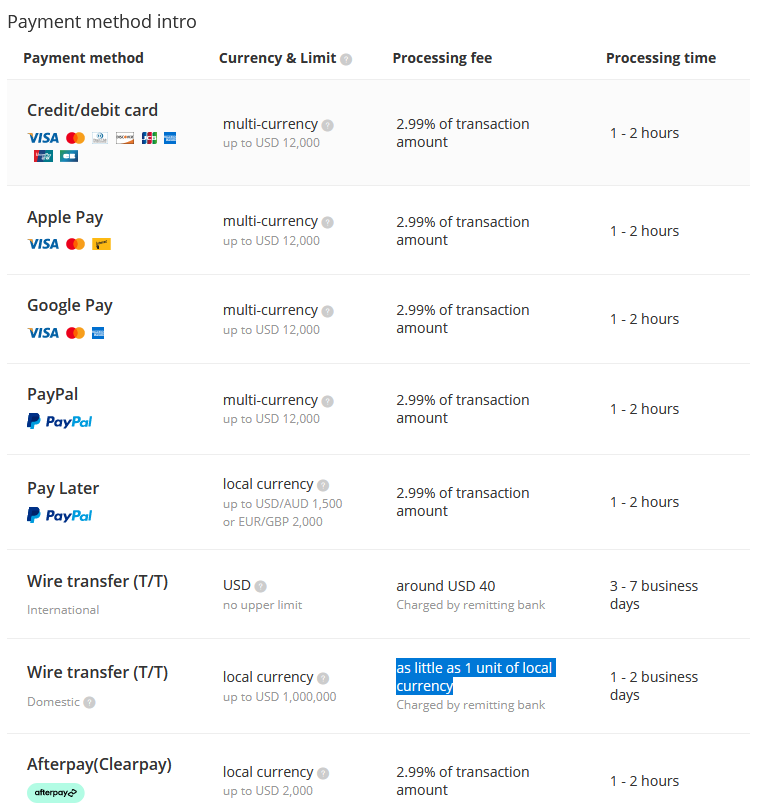
Task: Click help icon next to Domestic label
Action: click(x=89, y=702)
